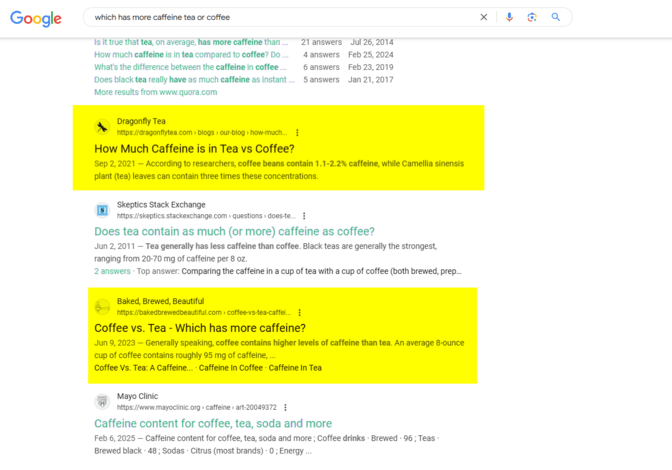Click the 'Baked, Brewed, Beautiful' site name
Screen dimensions: 672x470
pos(160,301)
